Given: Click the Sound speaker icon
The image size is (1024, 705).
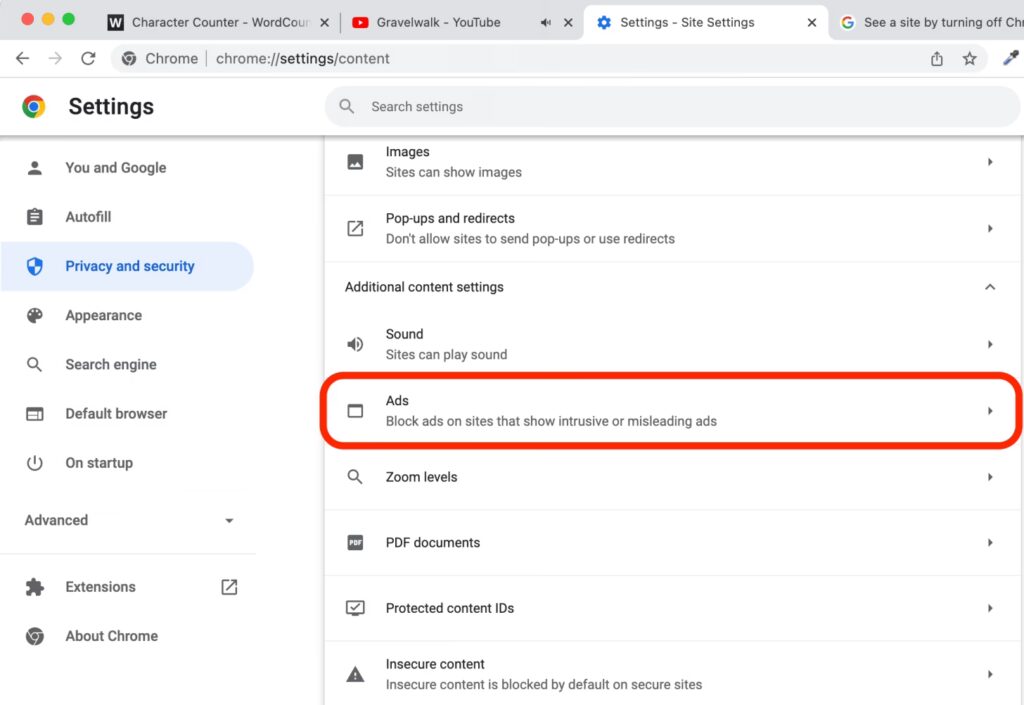Looking at the screenshot, I should (355, 344).
